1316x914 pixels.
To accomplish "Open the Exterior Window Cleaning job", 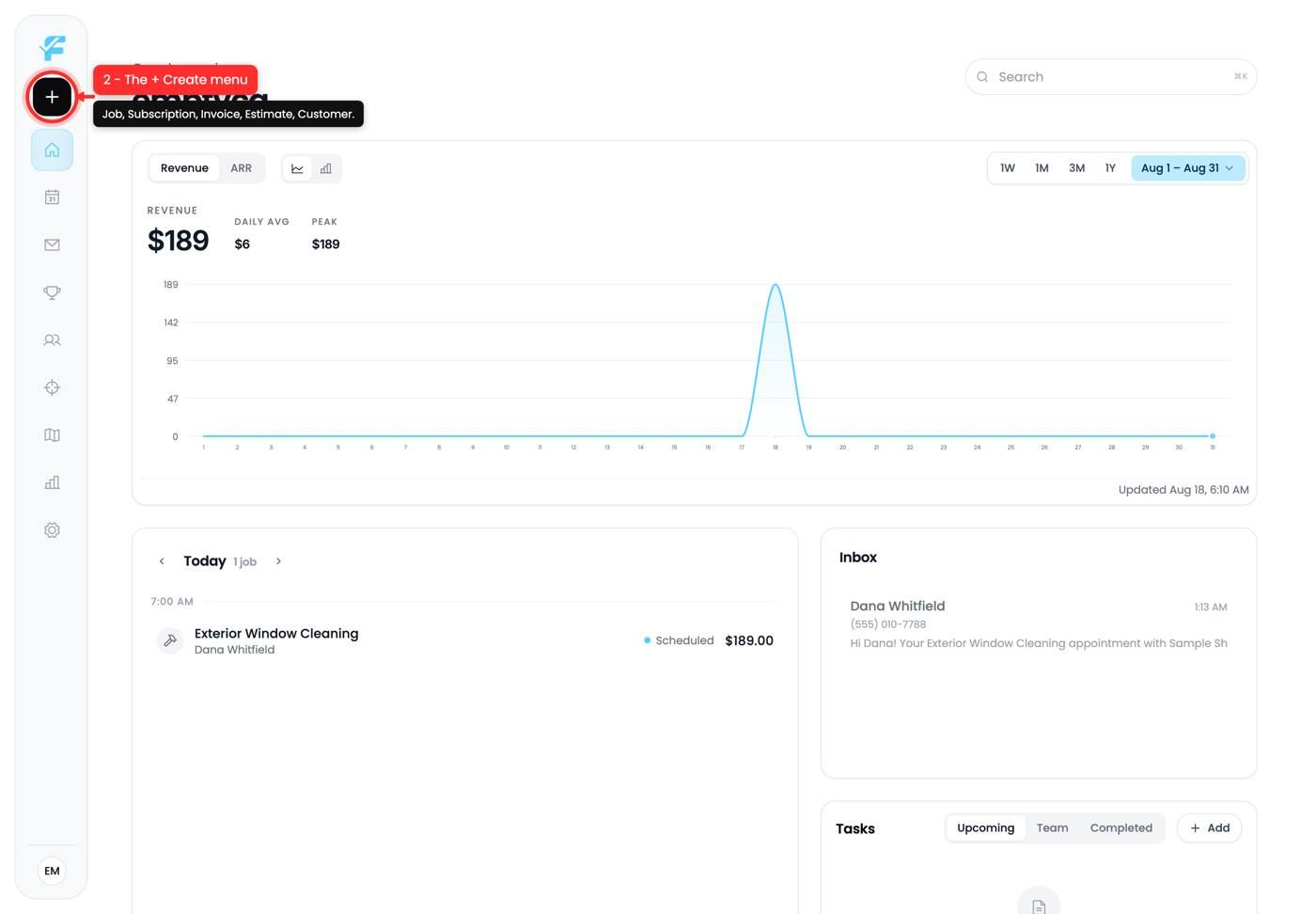I will pyautogui.click(x=465, y=640).
